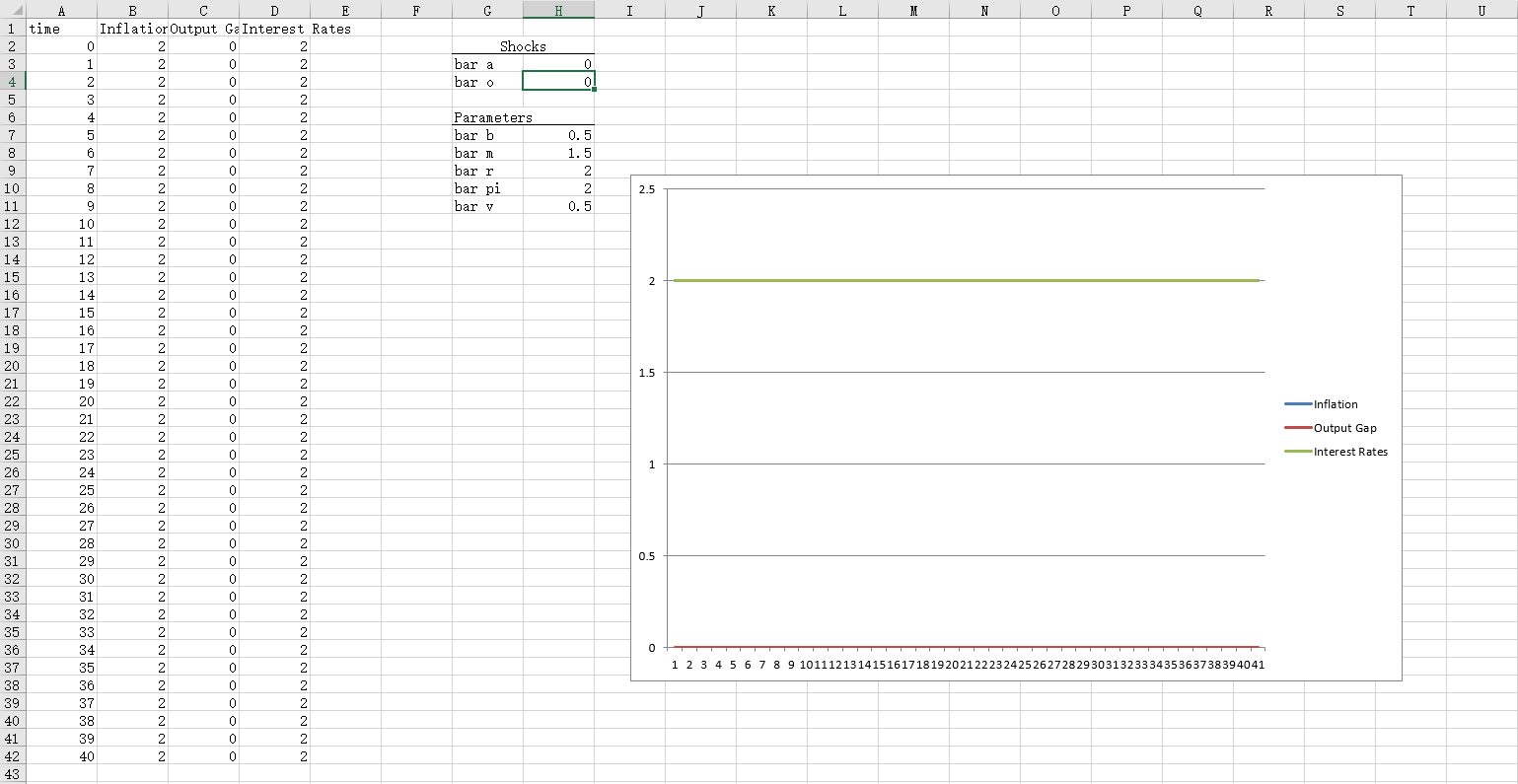The width and height of the screenshot is (1518, 784).
Task: Select the 'Interest Rates' header cell in row 1
Action: pos(274,29)
